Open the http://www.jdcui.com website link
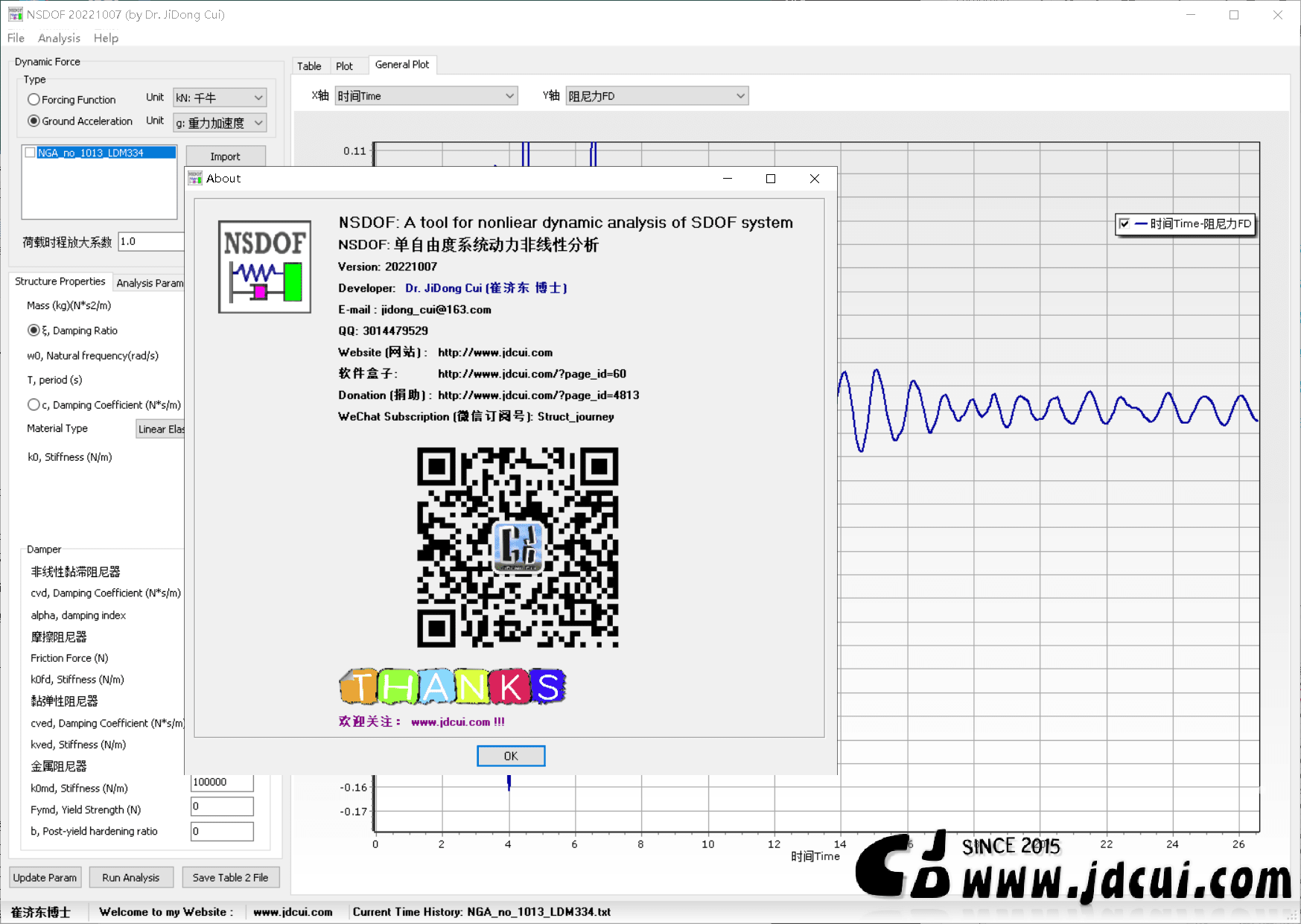 pyautogui.click(x=495, y=352)
